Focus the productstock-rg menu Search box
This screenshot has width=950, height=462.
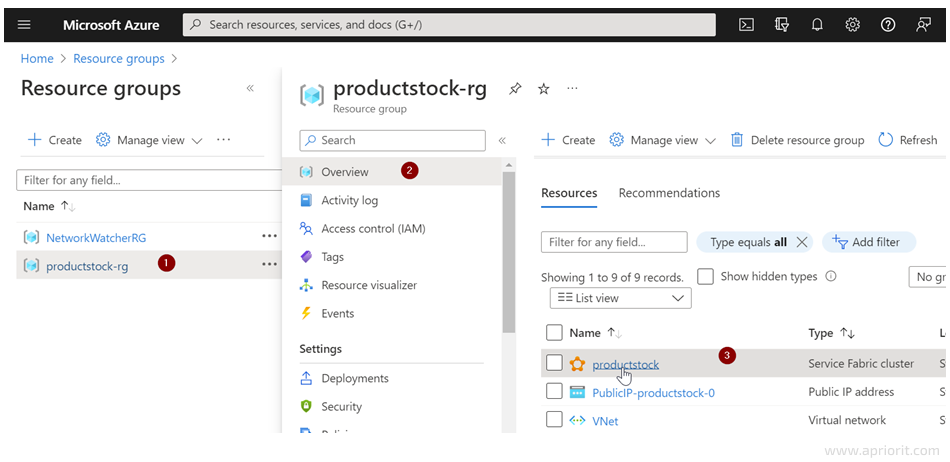[393, 140]
